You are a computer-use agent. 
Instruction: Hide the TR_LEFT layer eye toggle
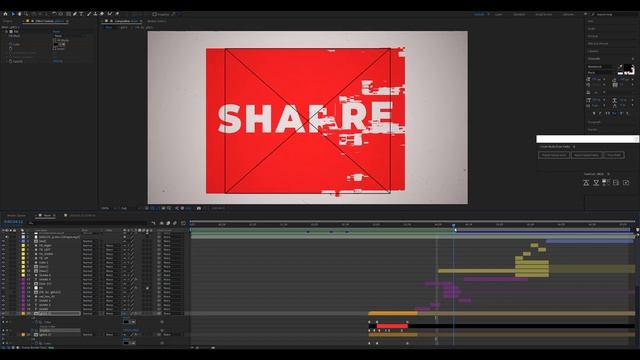tap(3, 250)
